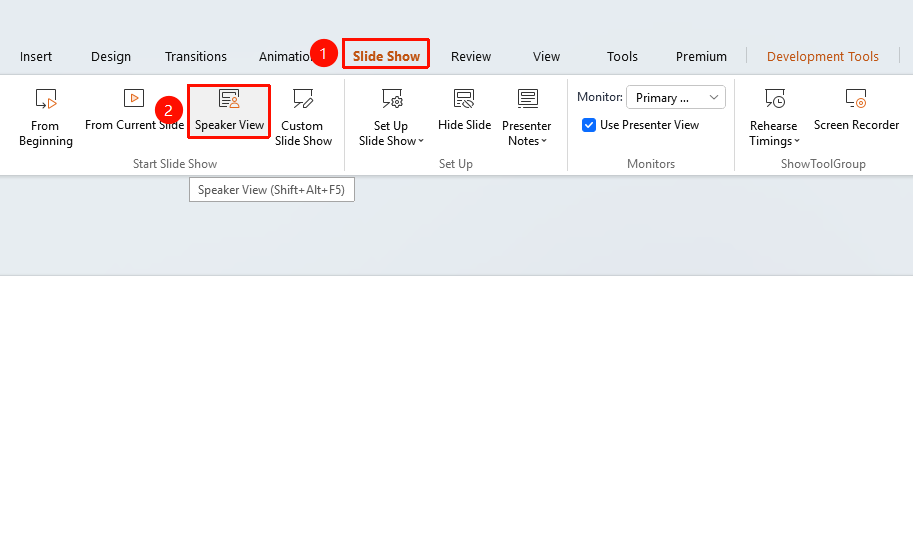This screenshot has width=913, height=536.
Task: Expand Presenter Notes dropdown arrow
Action: pyautogui.click(x=544, y=141)
